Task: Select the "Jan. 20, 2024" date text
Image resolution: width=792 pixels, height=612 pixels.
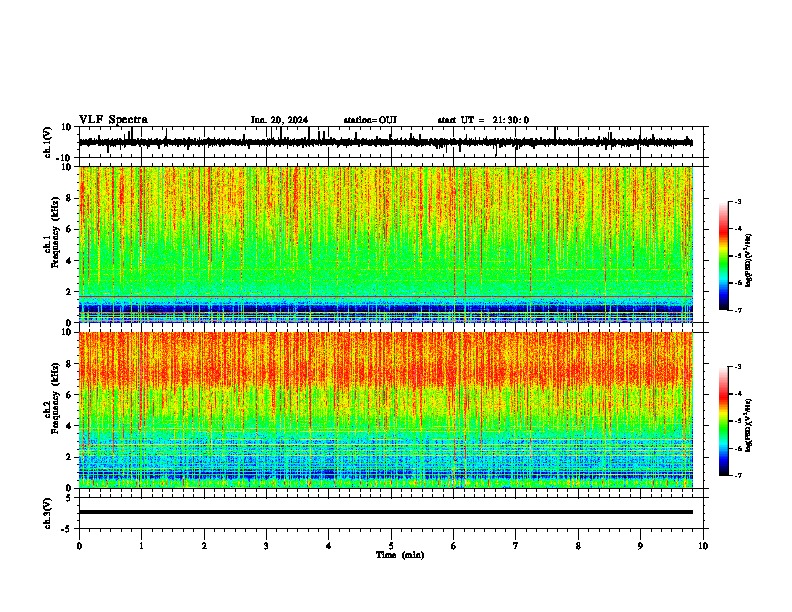Action: click(x=279, y=120)
